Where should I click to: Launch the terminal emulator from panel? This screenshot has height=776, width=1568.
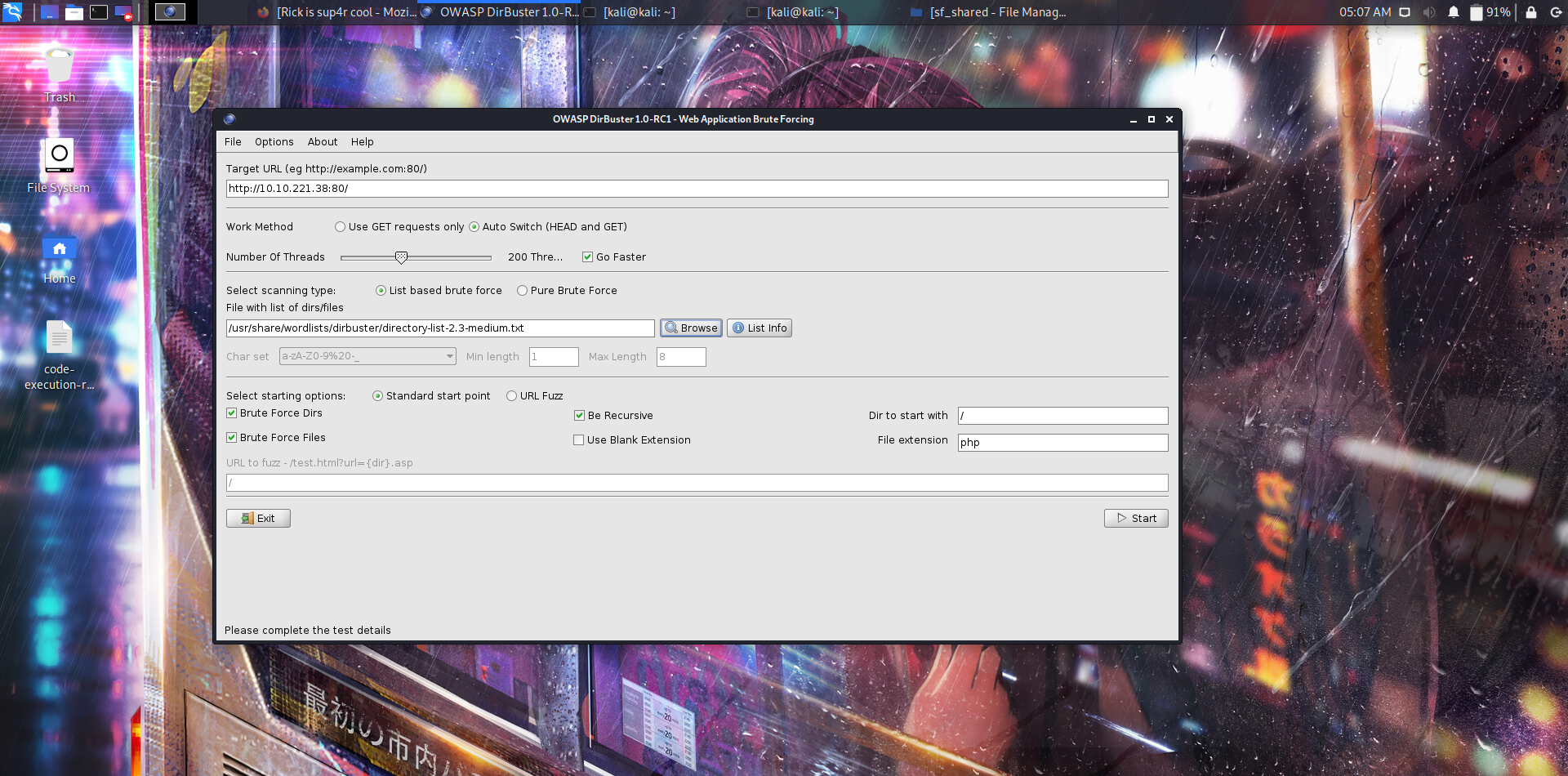point(99,12)
